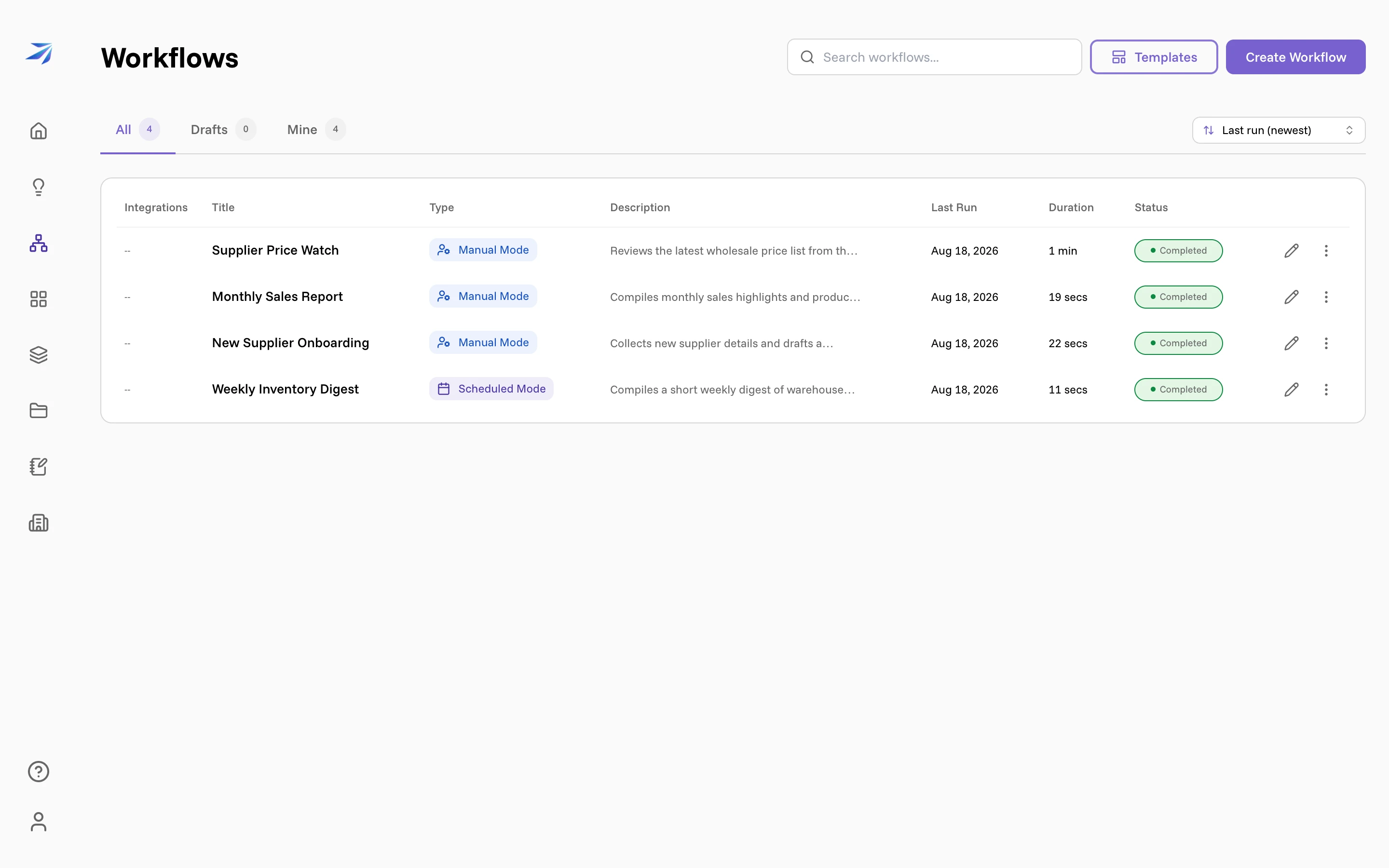Click the '22 secs' duration cell

[x=1068, y=343]
